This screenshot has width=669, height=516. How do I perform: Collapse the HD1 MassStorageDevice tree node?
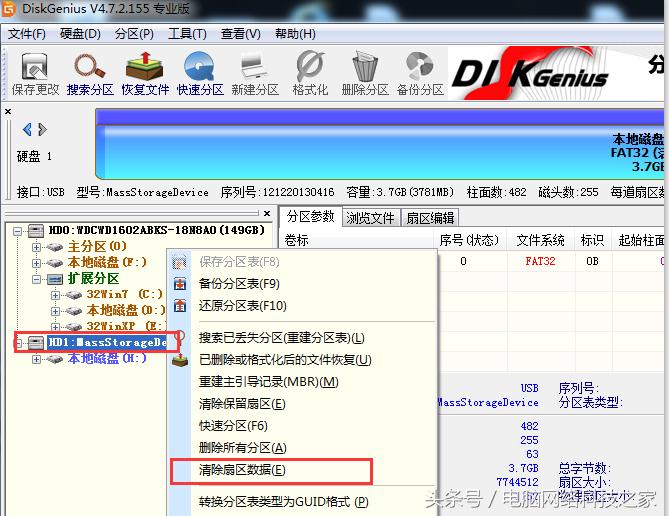pyautogui.click(x=18, y=342)
